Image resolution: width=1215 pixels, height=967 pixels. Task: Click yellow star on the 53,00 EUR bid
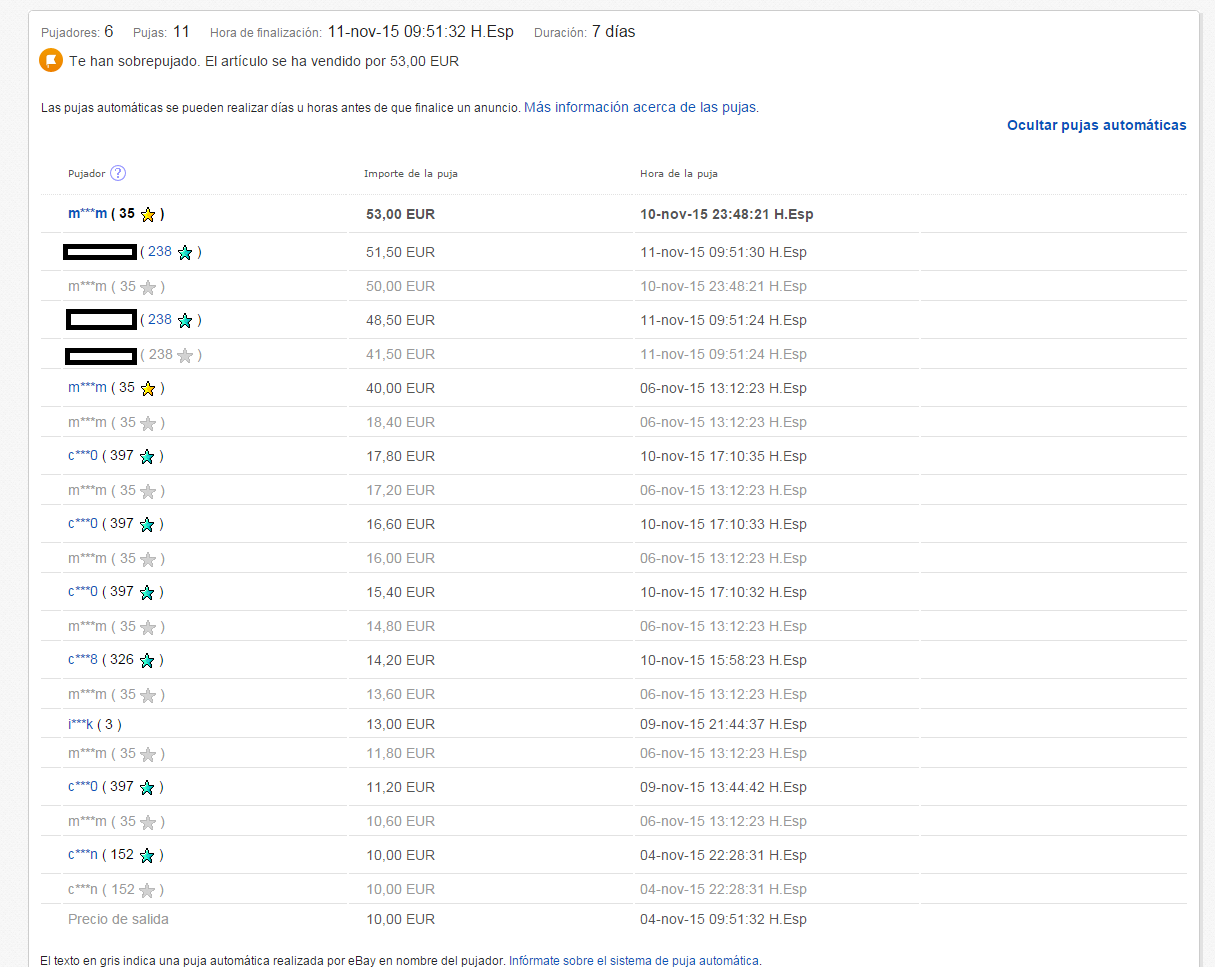[148, 214]
